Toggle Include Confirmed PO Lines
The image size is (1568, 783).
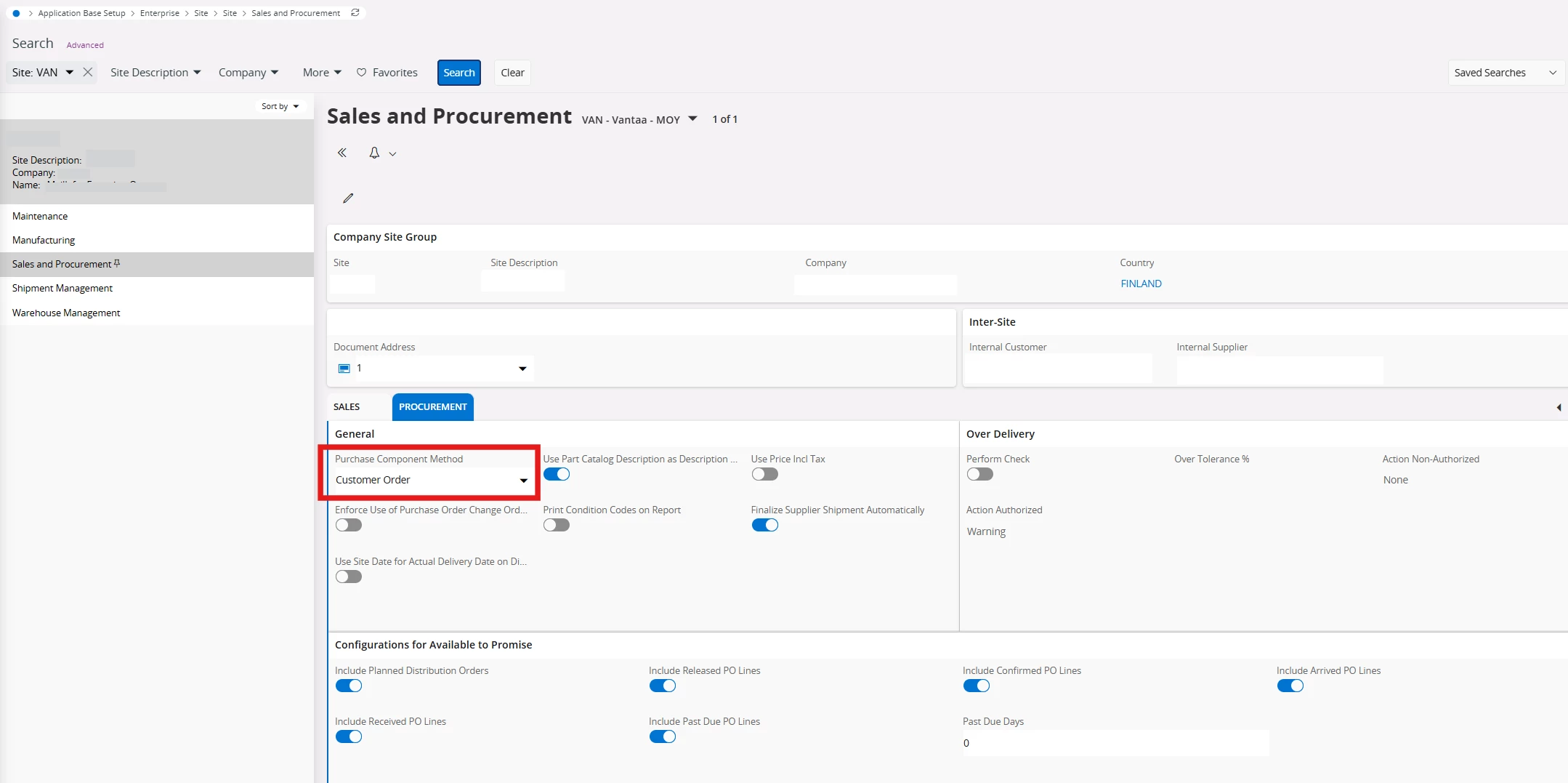pyautogui.click(x=977, y=686)
